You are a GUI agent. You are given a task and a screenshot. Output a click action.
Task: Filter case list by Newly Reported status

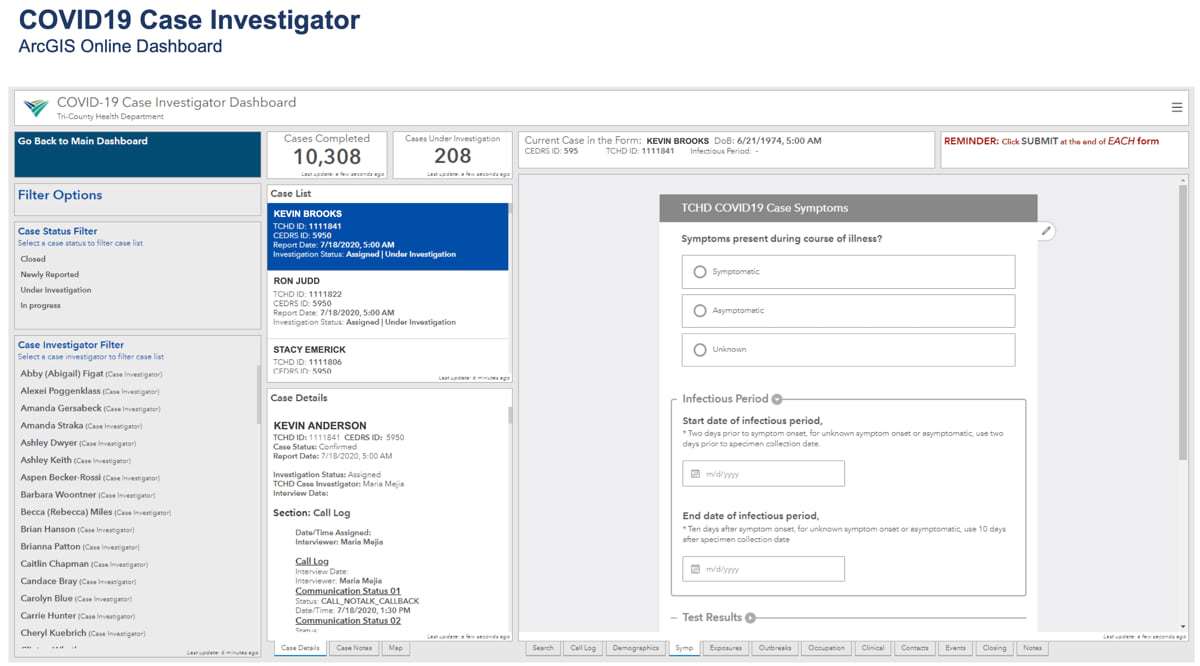(x=49, y=274)
